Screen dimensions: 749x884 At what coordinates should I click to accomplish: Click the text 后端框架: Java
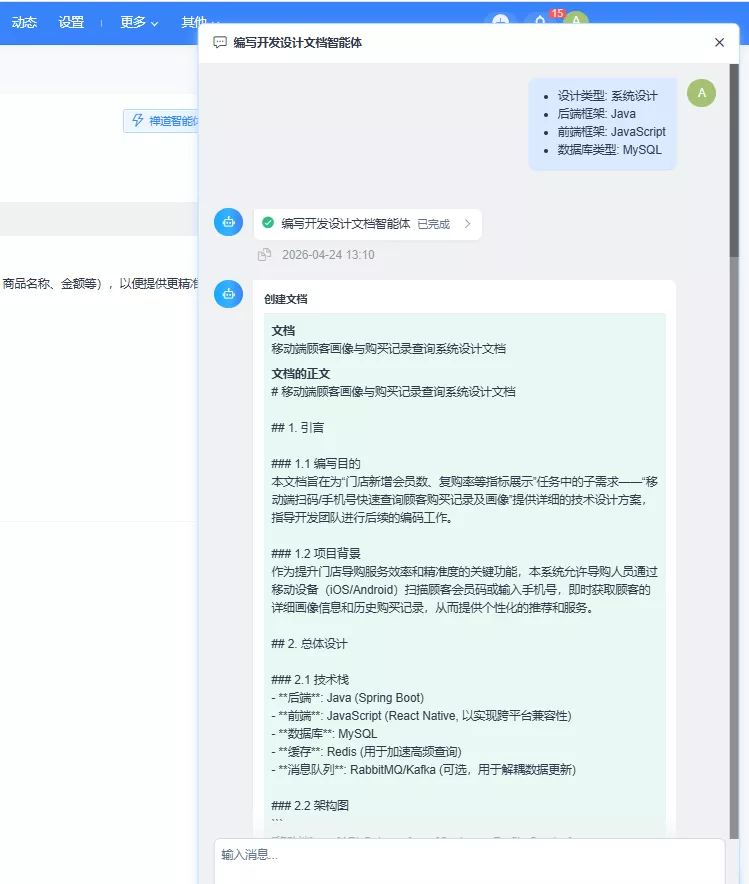(596, 114)
